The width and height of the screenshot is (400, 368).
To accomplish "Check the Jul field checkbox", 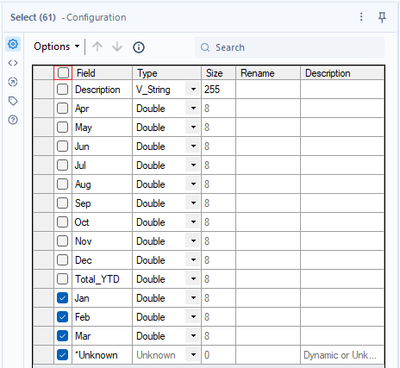I will 62,165.
